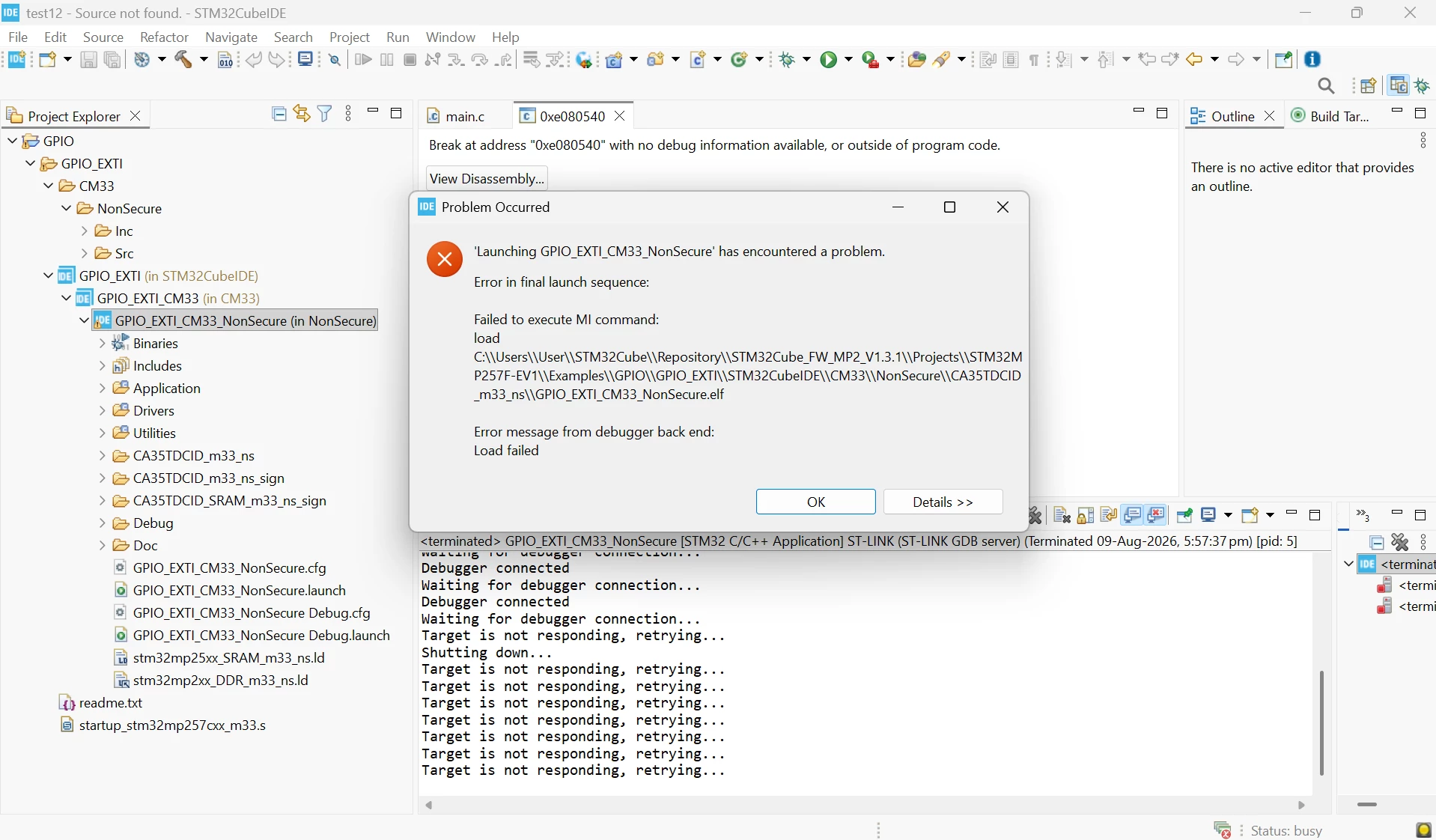1436x840 pixels.
Task: Click the Disconnect debug icon
Action: coord(432,60)
